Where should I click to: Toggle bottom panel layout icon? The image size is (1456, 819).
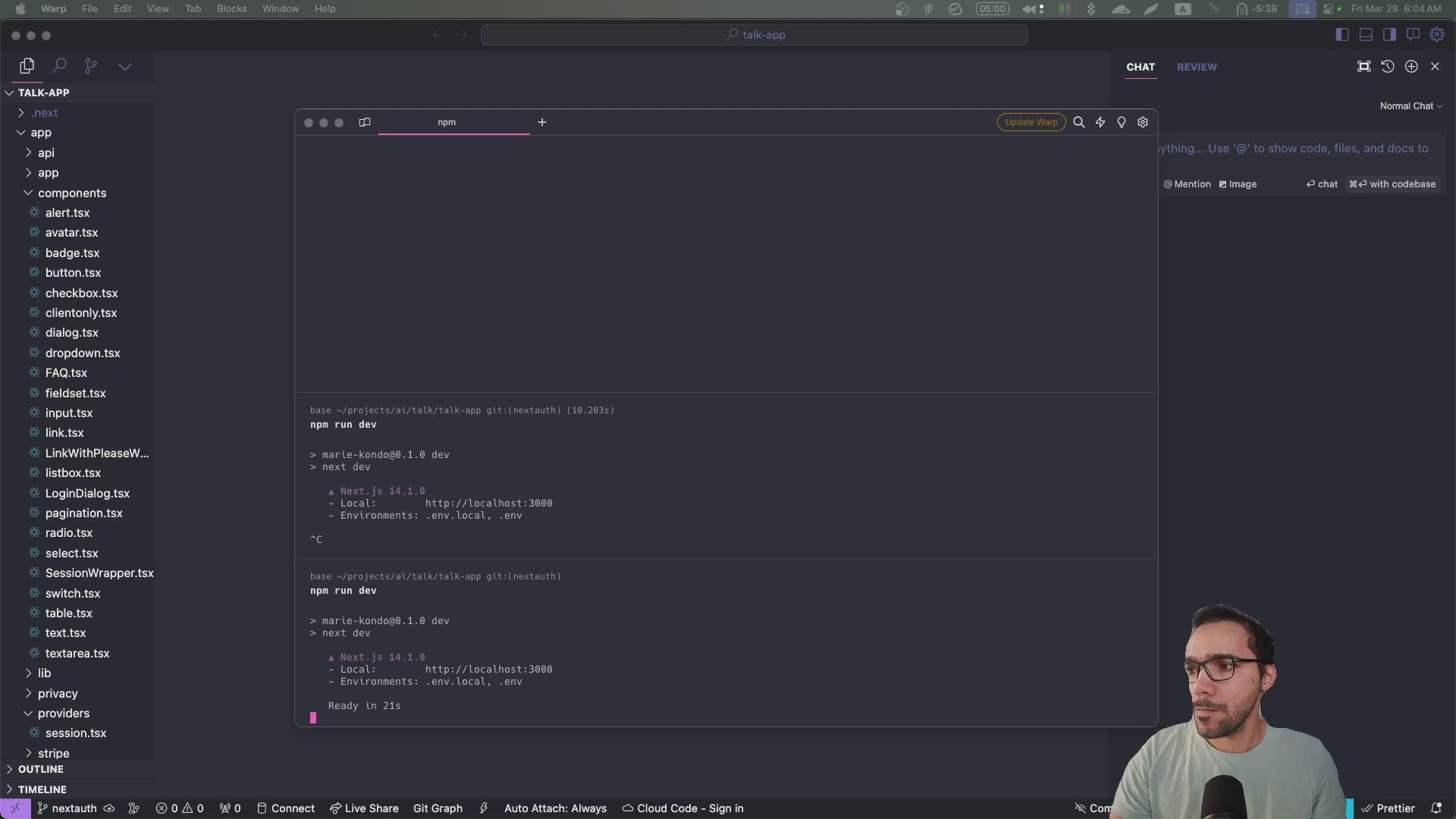1366,34
